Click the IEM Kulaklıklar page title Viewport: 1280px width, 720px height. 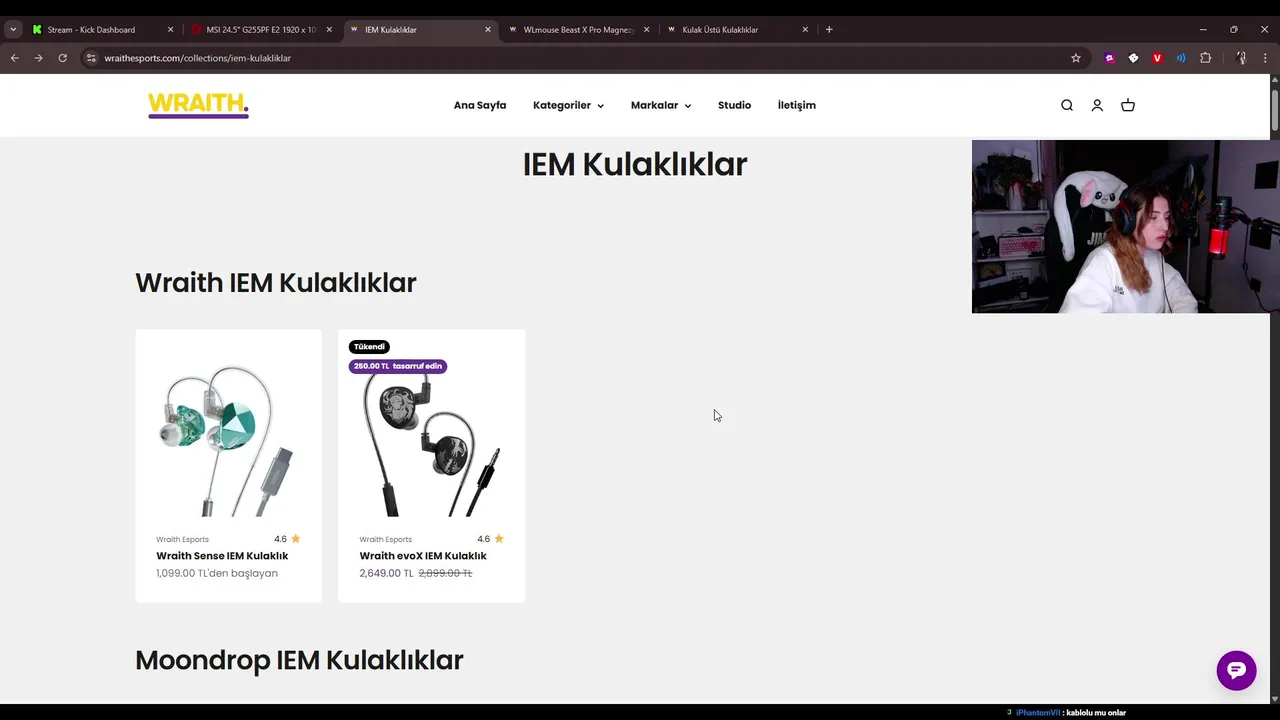click(635, 164)
